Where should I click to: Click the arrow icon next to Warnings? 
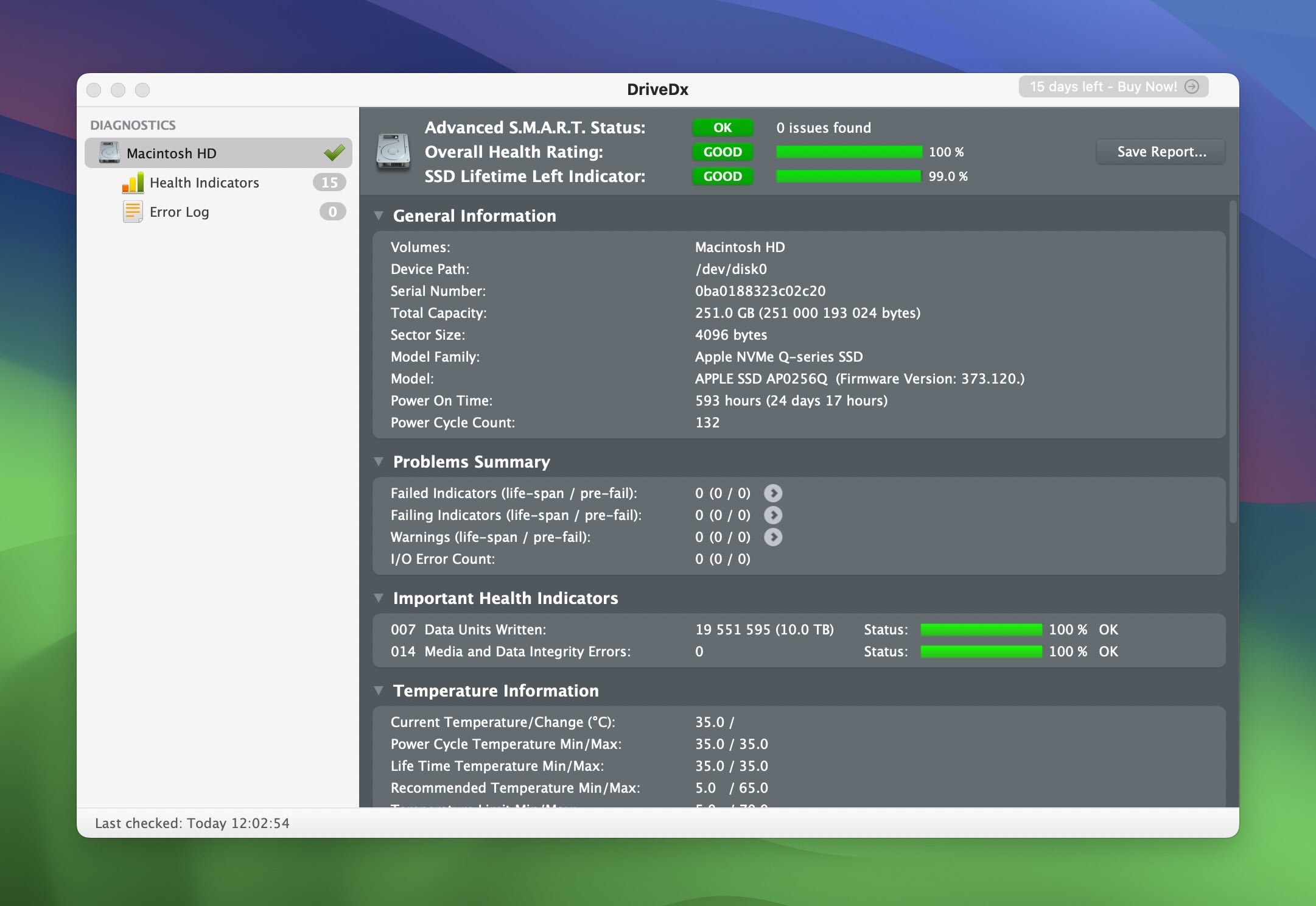tap(775, 537)
